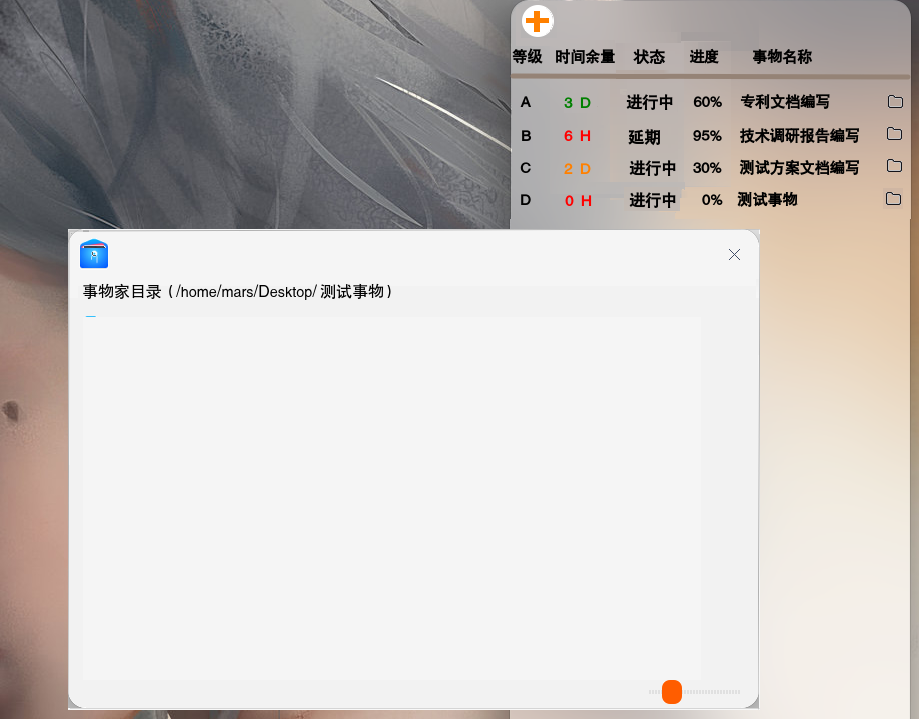
Task: Click the blue app icon in dialog
Action: (94, 254)
